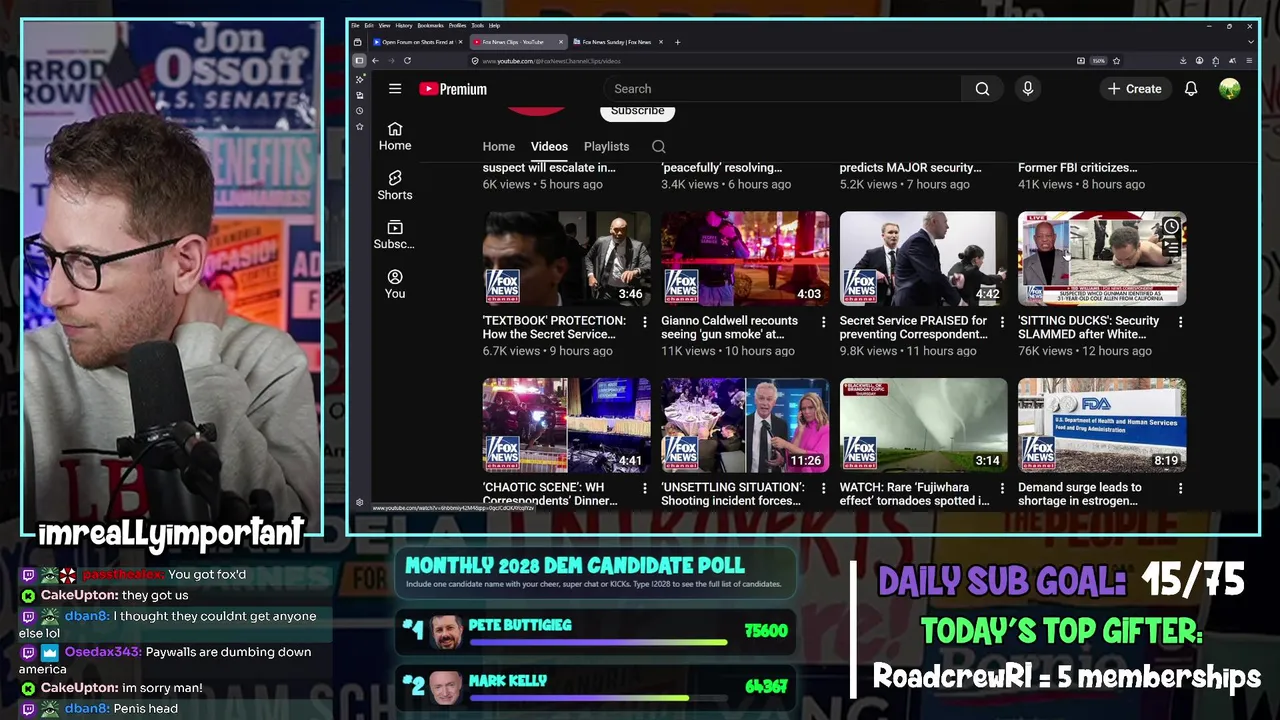
Task: Click the Create button
Action: (1134, 89)
